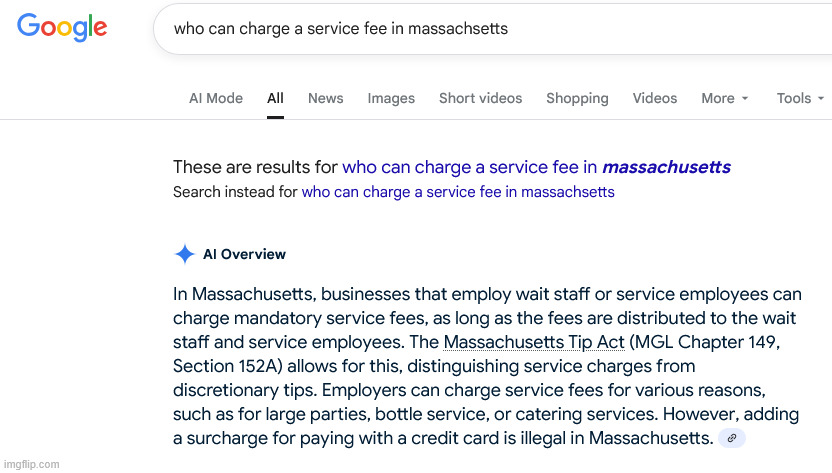Open the News tab
The image size is (832, 473).
pyautogui.click(x=326, y=98)
